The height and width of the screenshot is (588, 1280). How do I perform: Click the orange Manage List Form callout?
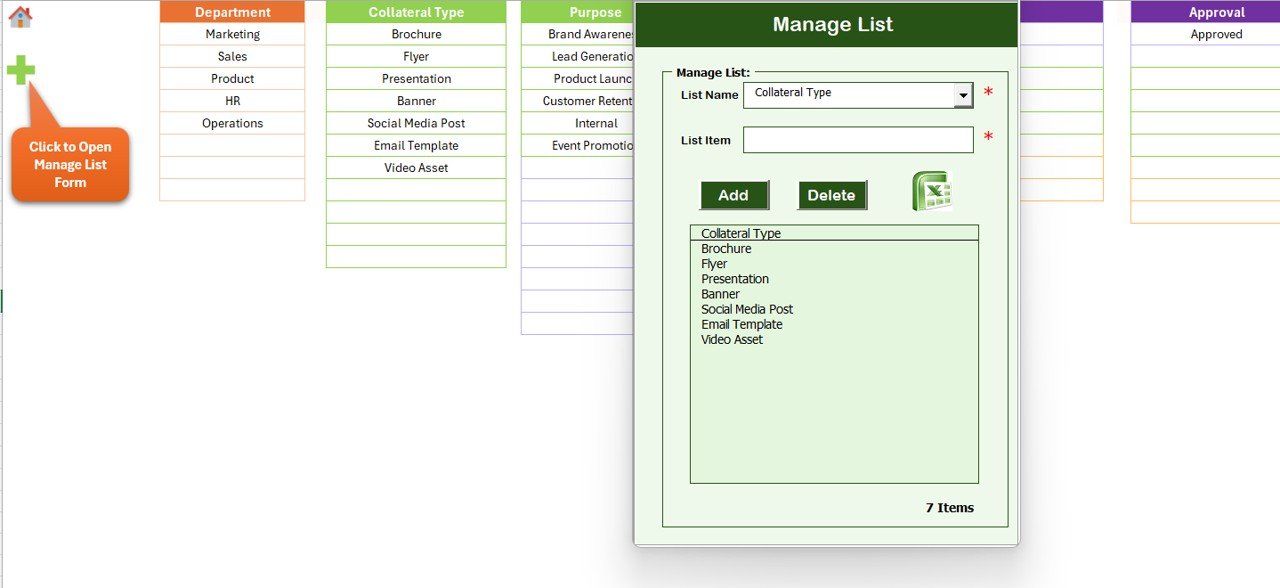point(69,164)
